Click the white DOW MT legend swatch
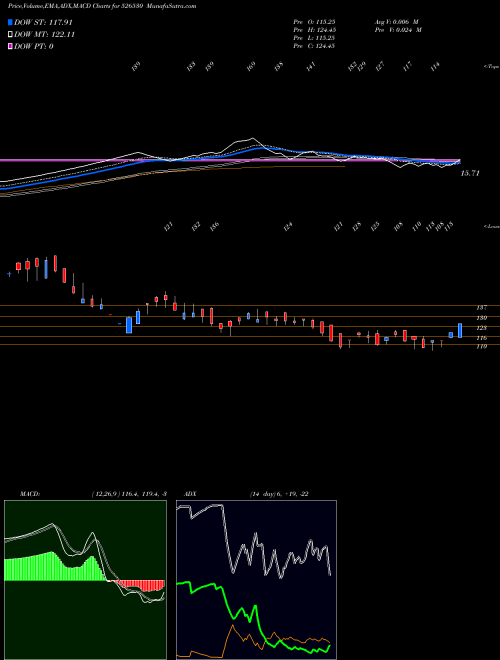This screenshot has width=500, height=660. (10, 35)
